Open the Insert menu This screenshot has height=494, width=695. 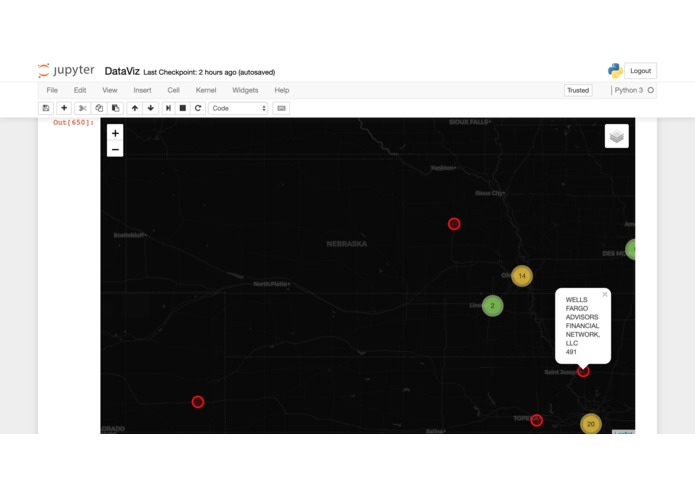point(142,90)
